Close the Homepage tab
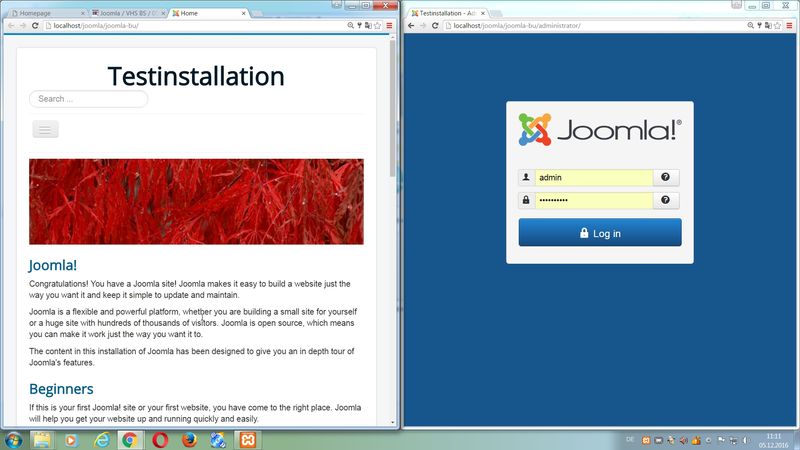Image resolution: width=800 pixels, height=450 pixels. (x=83, y=13)
